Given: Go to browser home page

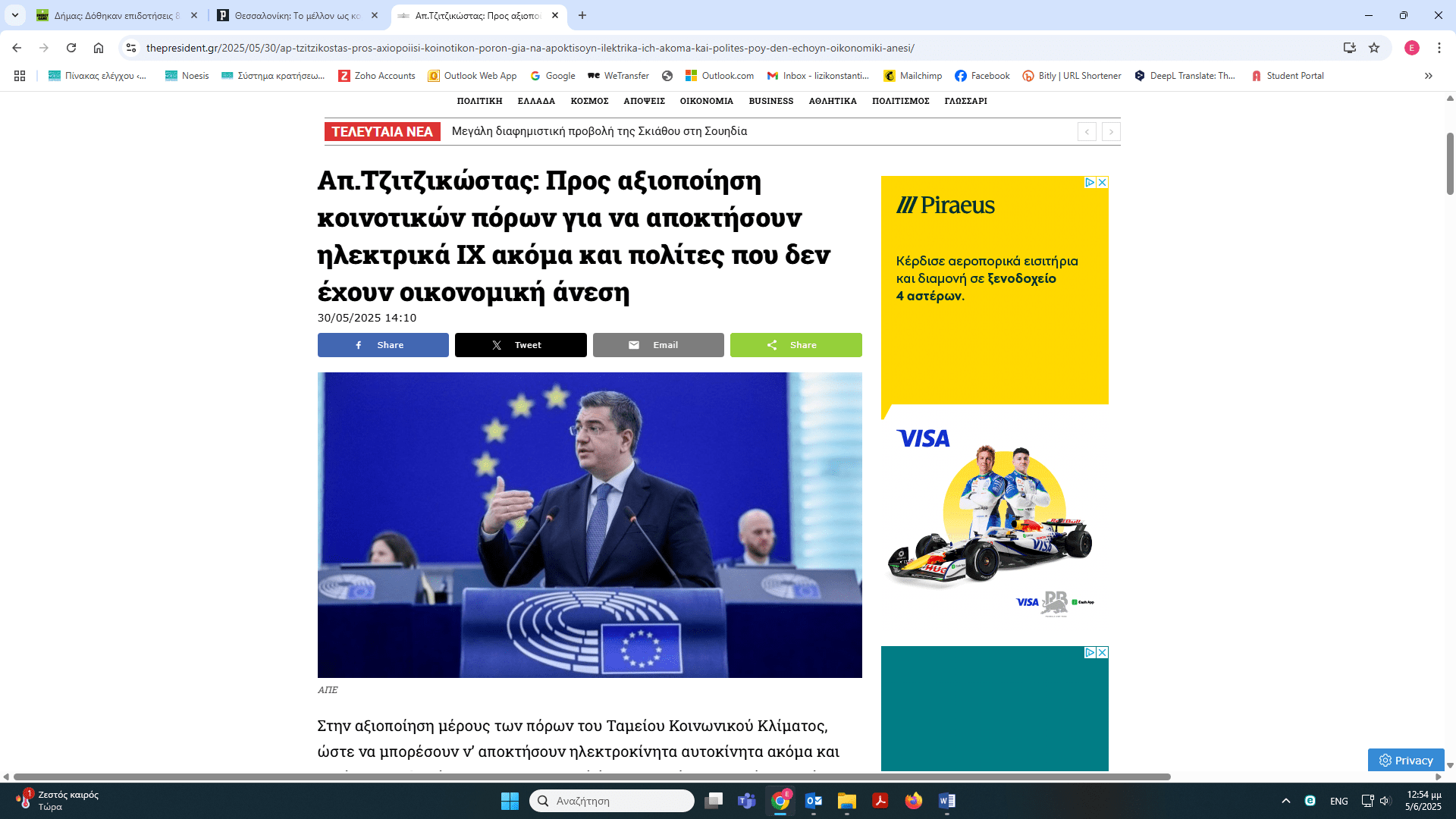Looking at the screenshot, I should [99, 48].
